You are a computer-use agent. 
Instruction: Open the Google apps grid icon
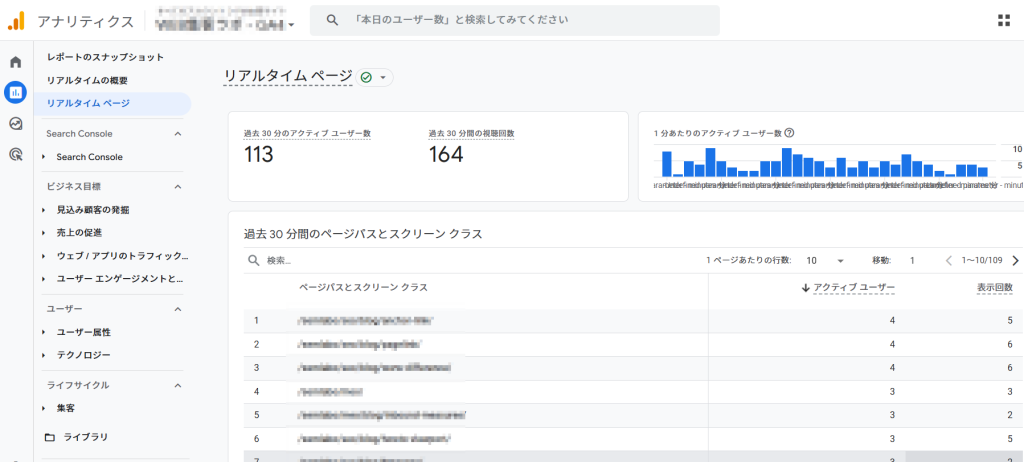tap(1003, 20)
